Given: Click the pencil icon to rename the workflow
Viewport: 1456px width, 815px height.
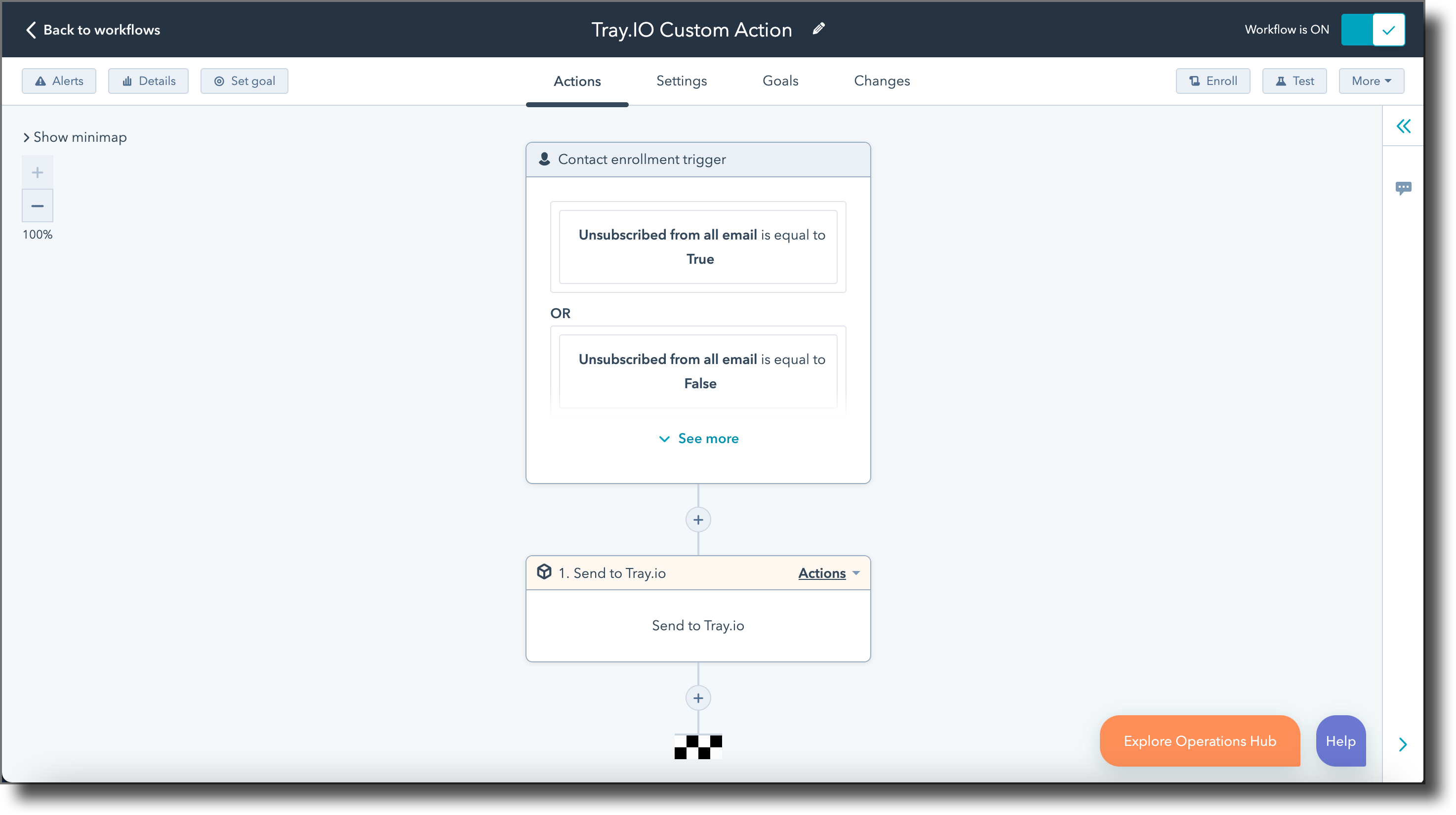Looking at the screenshot, I should [x=818, y=29].
